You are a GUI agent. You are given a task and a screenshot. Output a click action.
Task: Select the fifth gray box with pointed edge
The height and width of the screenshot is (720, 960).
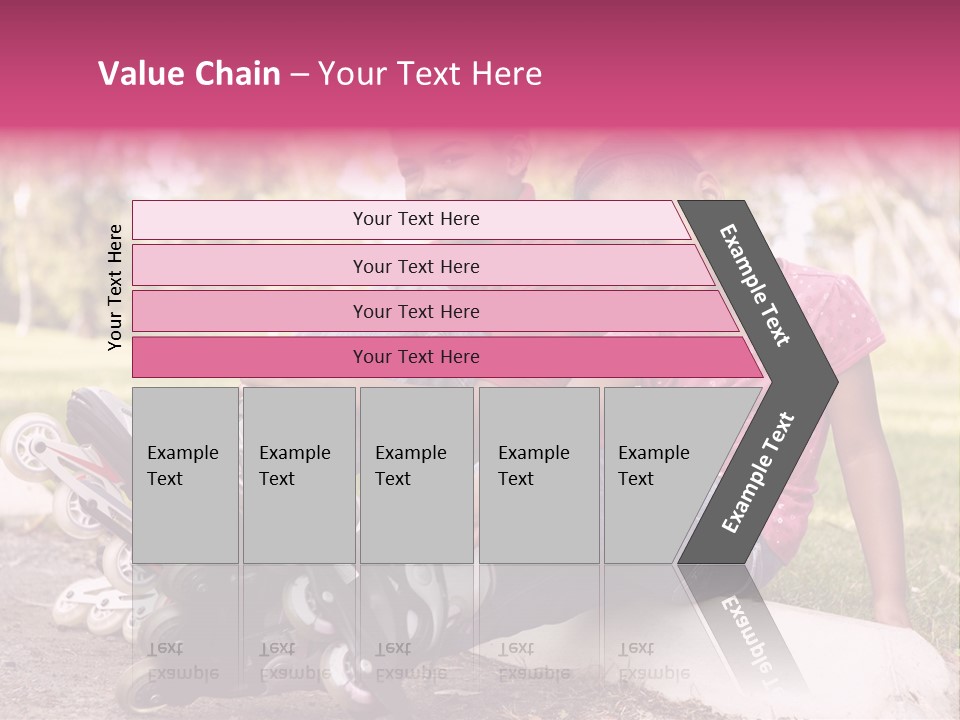pos(660,475)
